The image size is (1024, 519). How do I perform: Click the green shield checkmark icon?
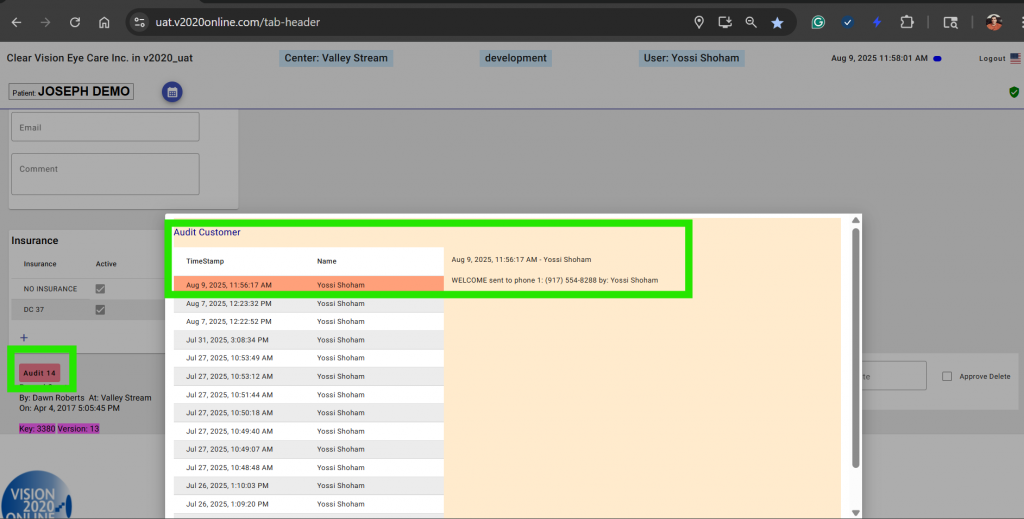point(1013,92)
